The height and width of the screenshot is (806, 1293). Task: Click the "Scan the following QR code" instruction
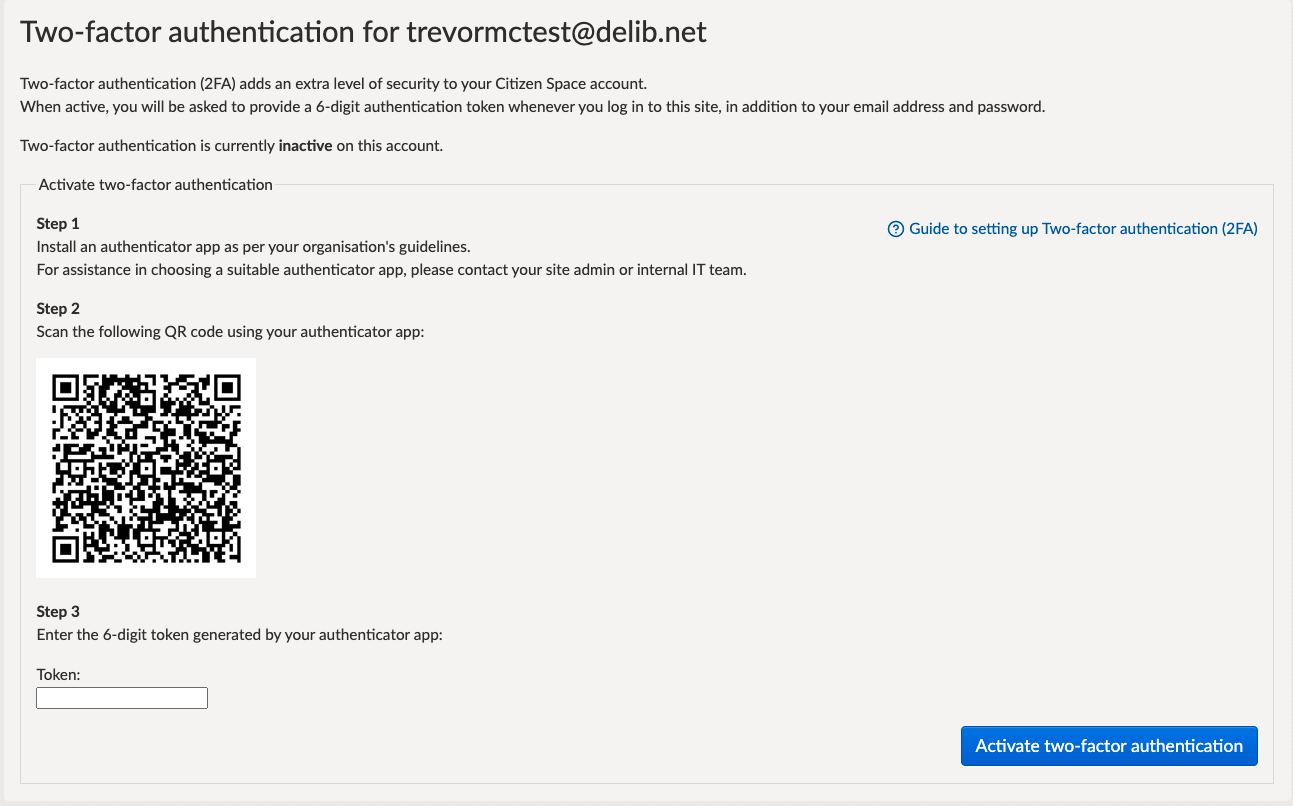tap(230, 331)
